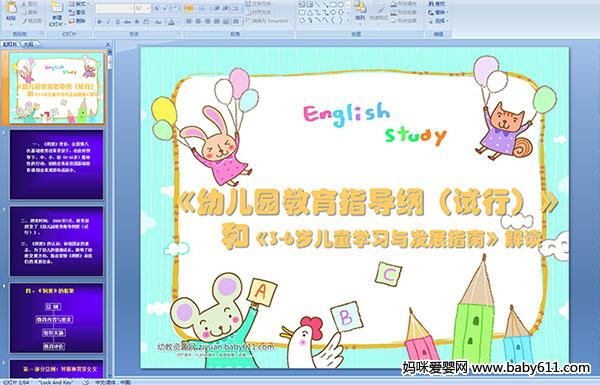Open the font size dropdown
Image resolution: width=600 pixels, height=385 pixels.
tap(142, 8)
